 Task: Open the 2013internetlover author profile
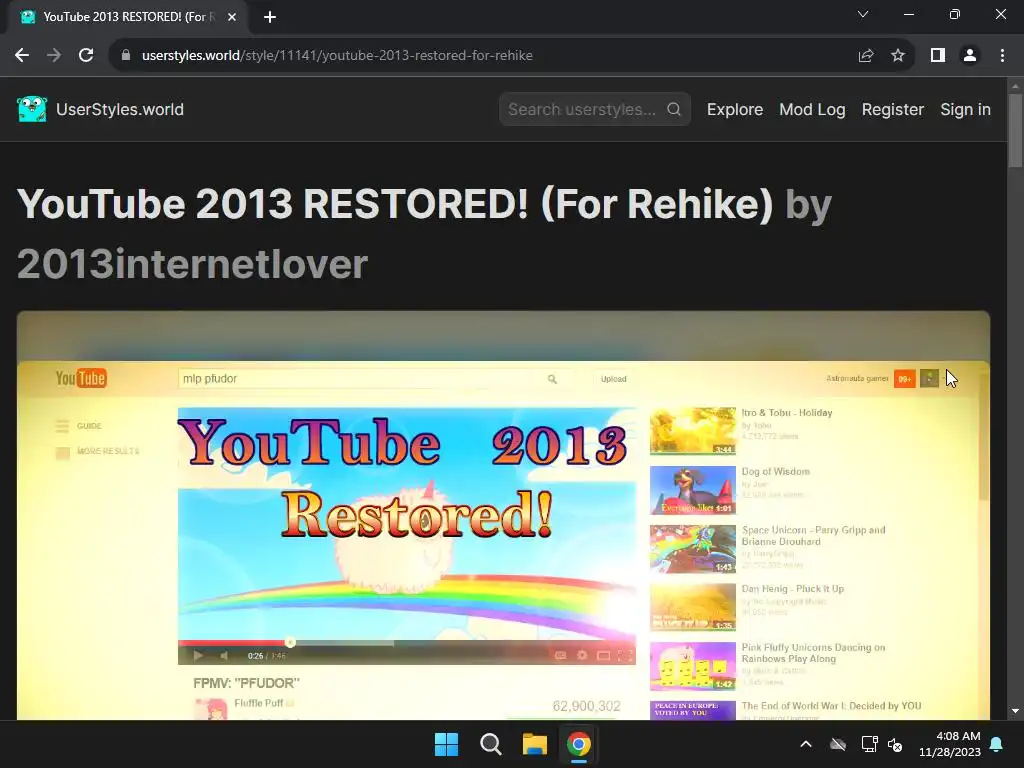point(192,264)
